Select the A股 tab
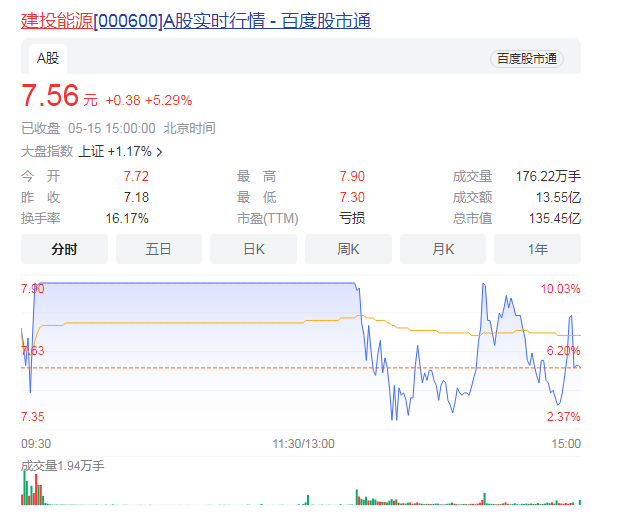The width and height of the screenshot is (620, 515). pyautogui.click(x=48, y=58)
